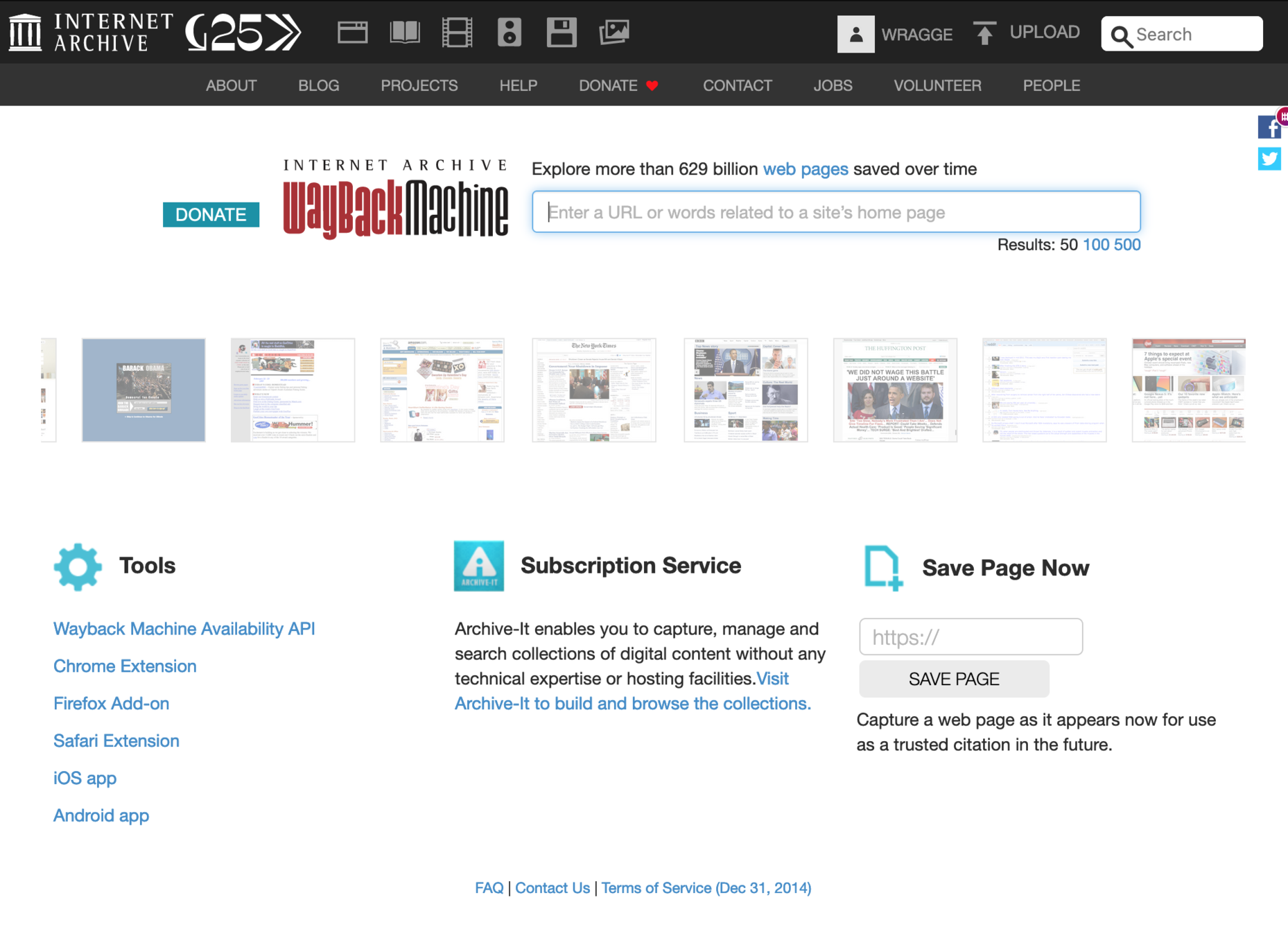
Task: Open the Jobs menu item
Action: click(x=833, y=85)
